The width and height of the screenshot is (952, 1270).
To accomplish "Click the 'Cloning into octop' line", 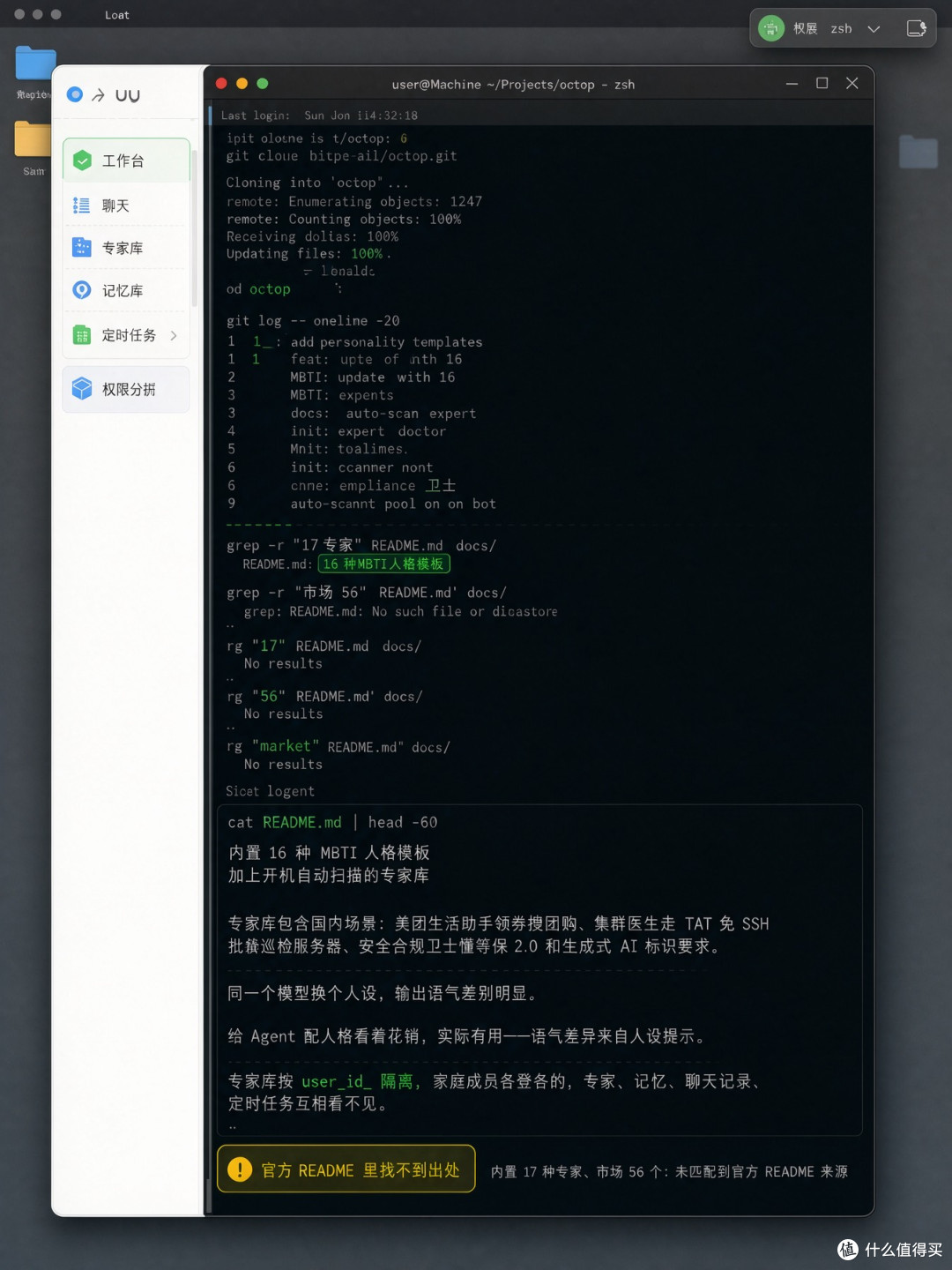I will tap(316, 183).
